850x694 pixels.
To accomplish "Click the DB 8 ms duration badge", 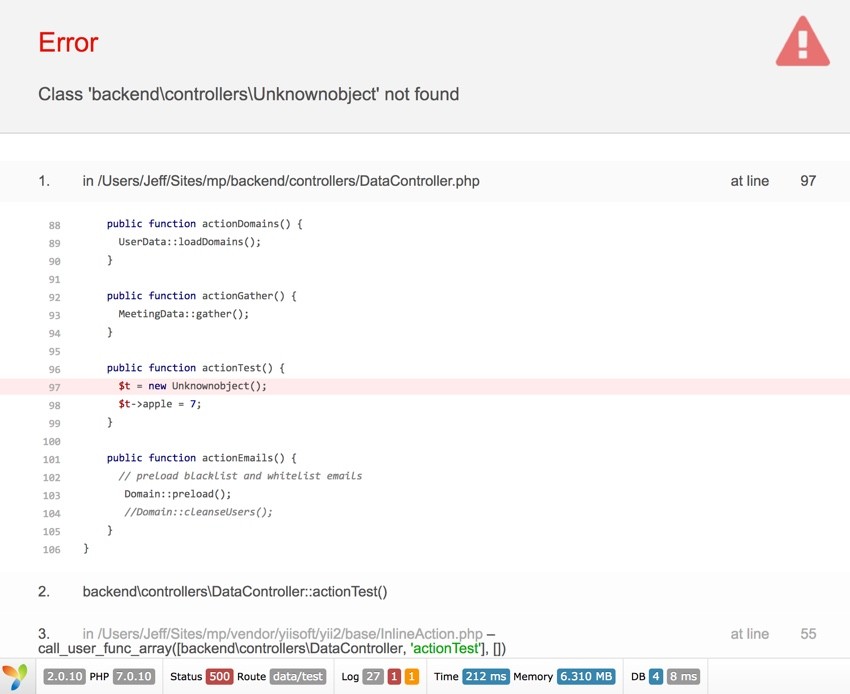I will tap(683, 676).
